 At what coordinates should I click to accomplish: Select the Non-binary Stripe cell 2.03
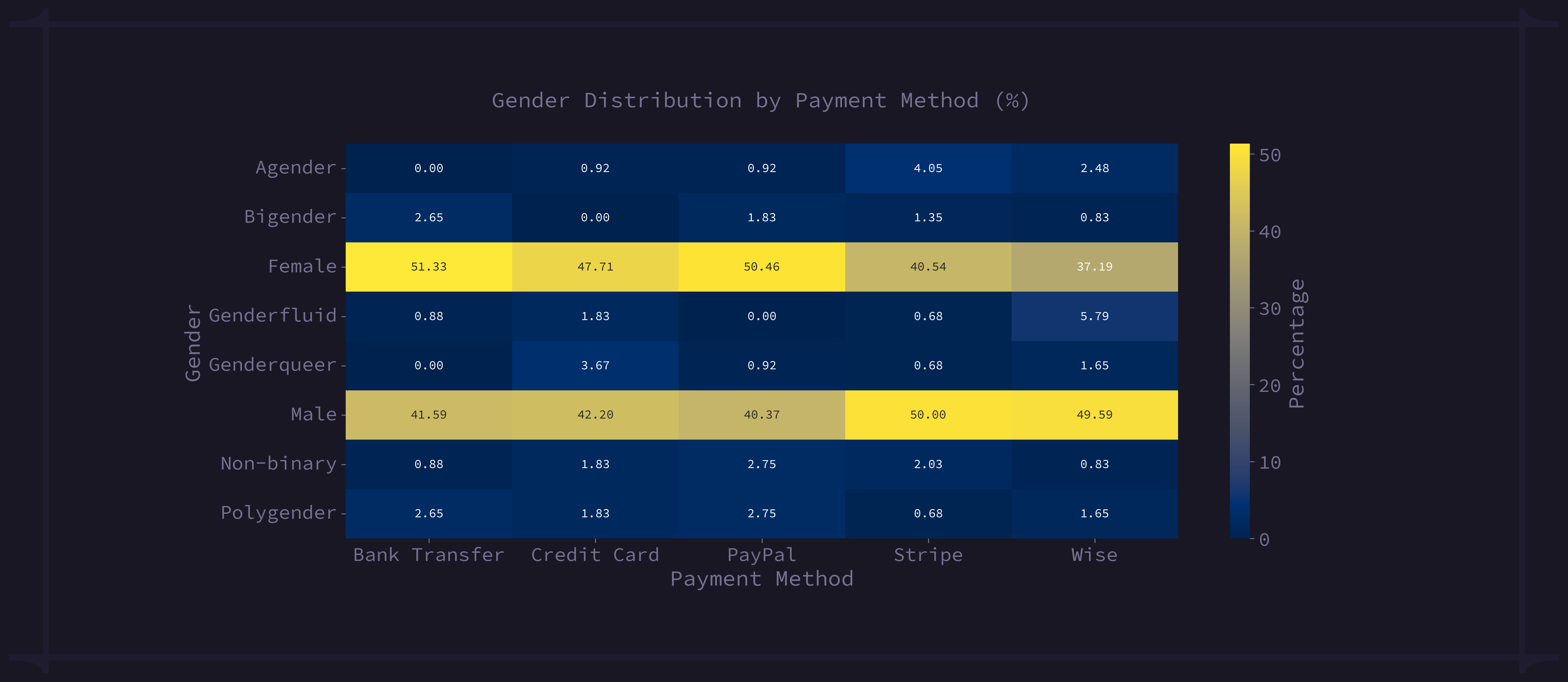928,464
